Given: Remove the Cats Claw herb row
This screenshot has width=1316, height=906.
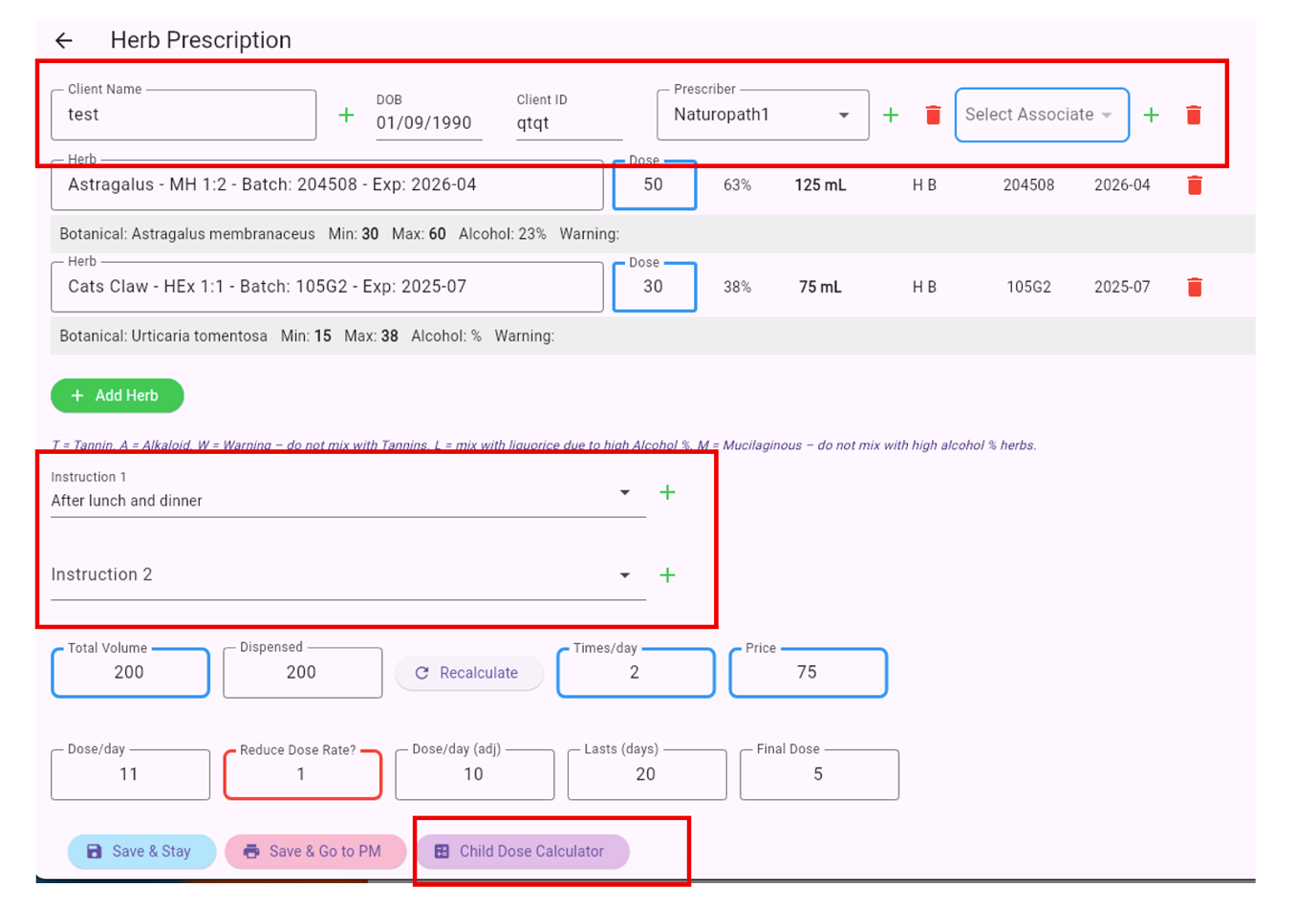Looking at the screenshot, I should coord(1195,287).
